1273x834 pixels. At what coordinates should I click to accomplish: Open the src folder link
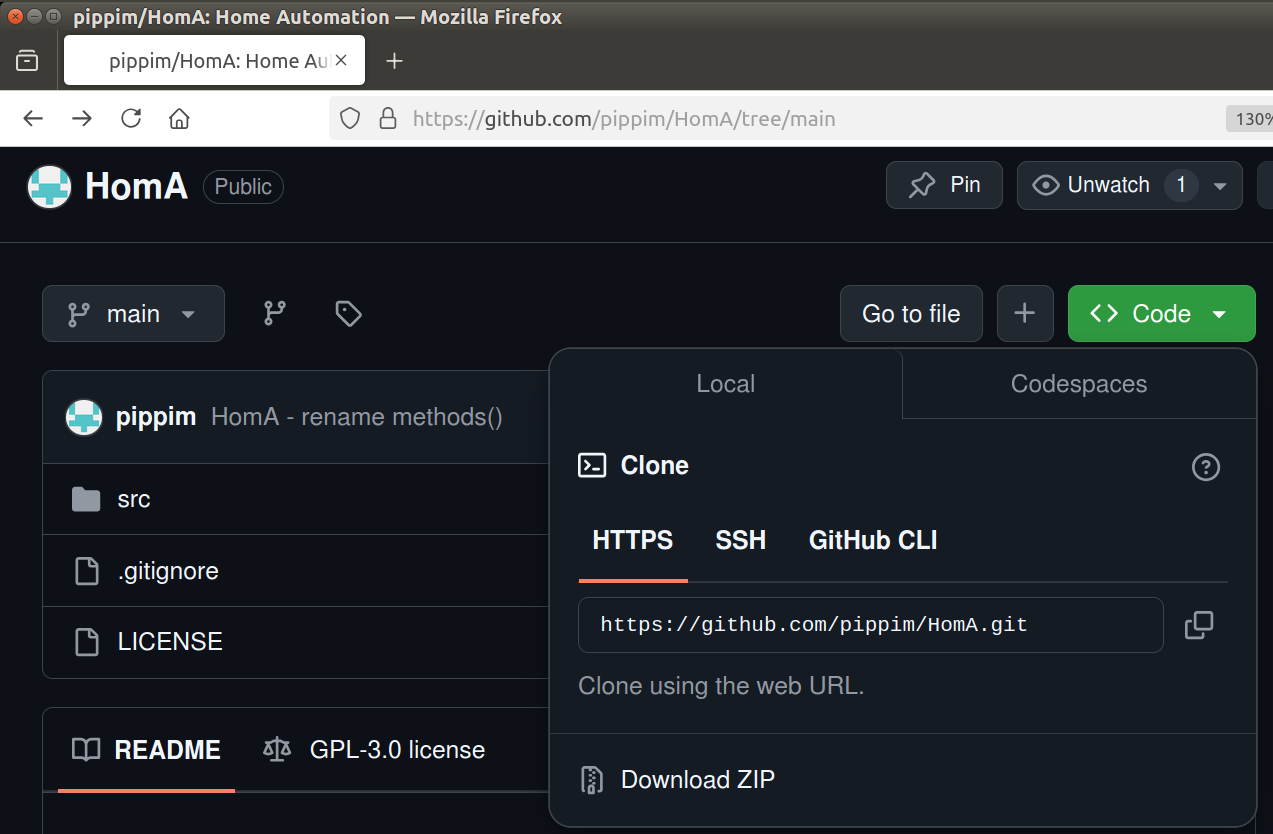click(x=134, y=499)
